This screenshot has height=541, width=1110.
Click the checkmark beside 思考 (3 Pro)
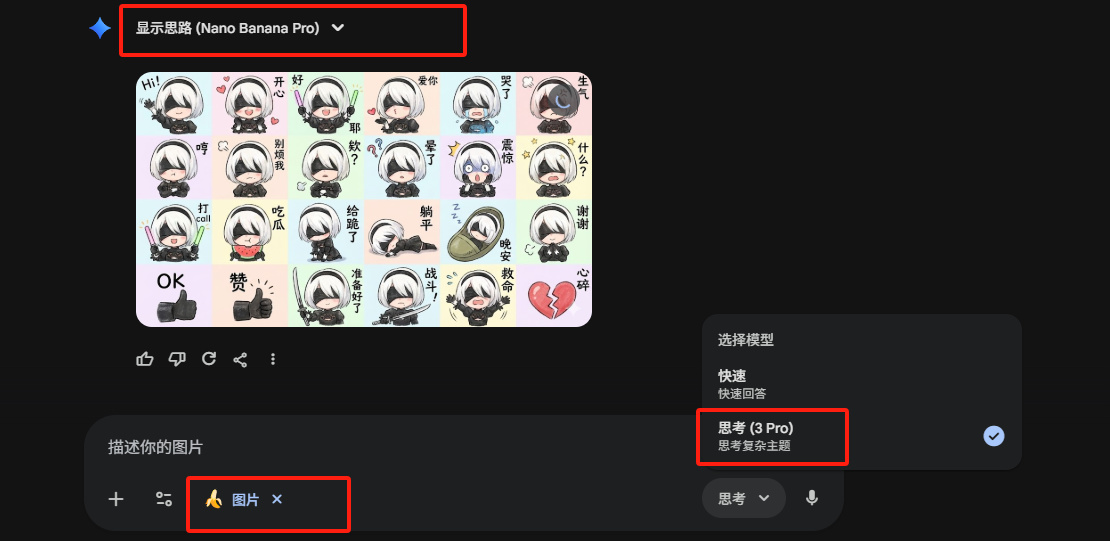click(994, 435)
